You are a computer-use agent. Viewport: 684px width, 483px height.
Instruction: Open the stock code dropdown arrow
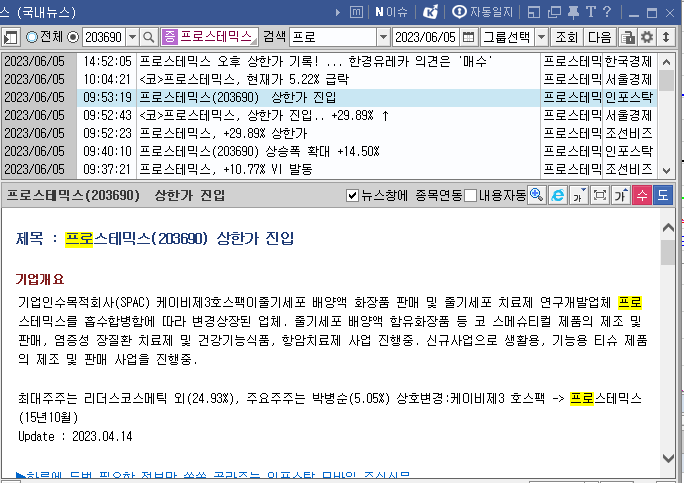point(132,37)
